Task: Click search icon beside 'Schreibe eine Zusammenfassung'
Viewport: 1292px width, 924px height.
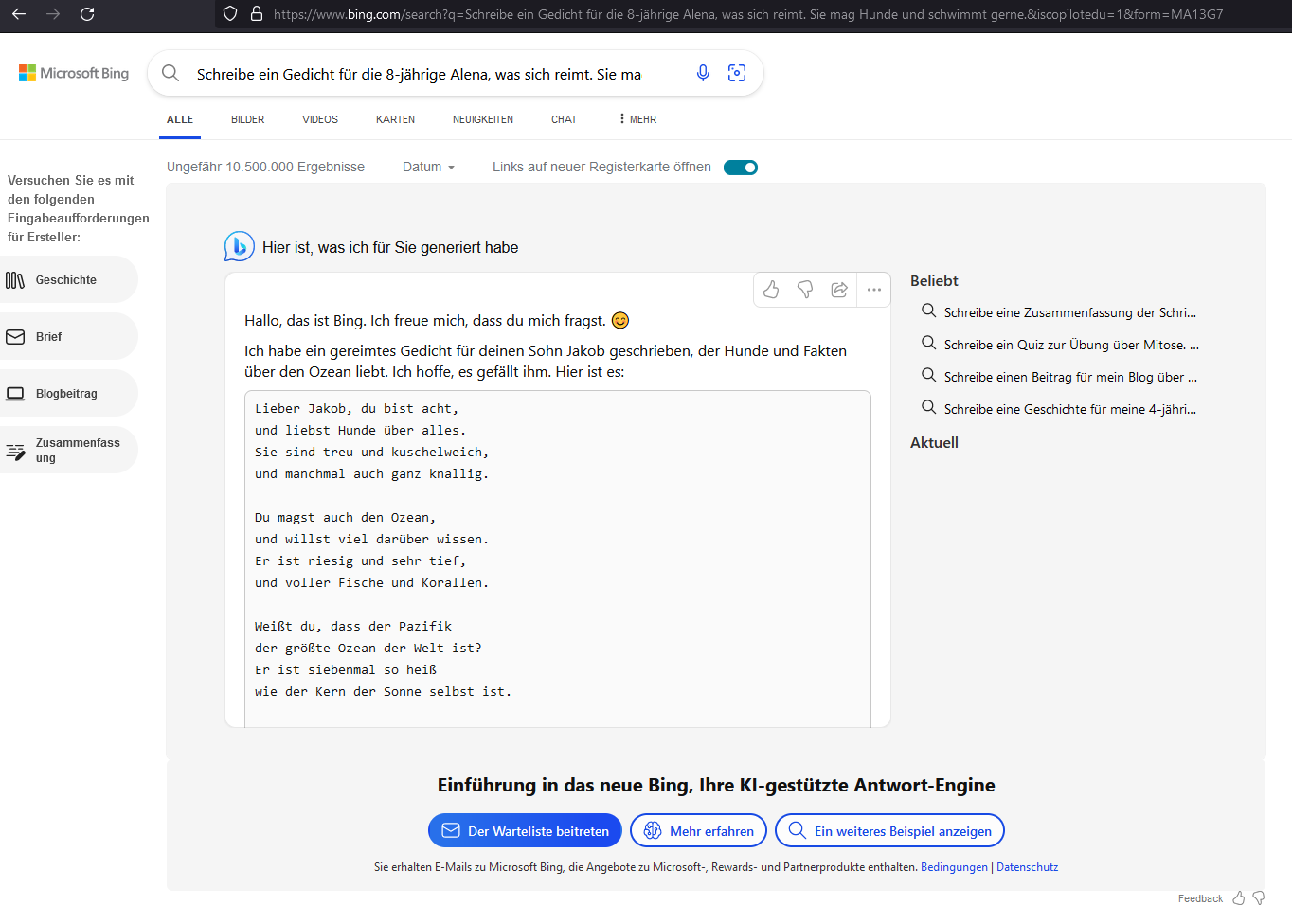Action: [x=929, y=311]
